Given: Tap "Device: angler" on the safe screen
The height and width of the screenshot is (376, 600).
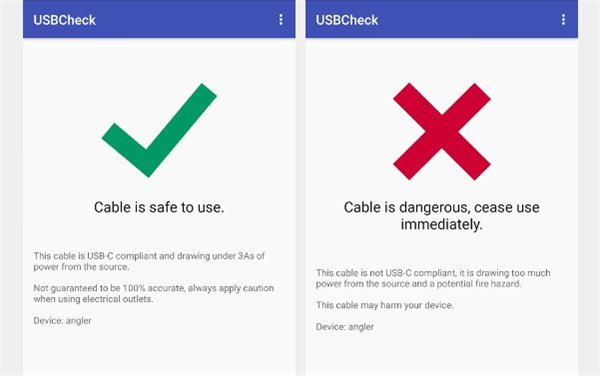Looking at the screenshot, I should tap(62, 321).
